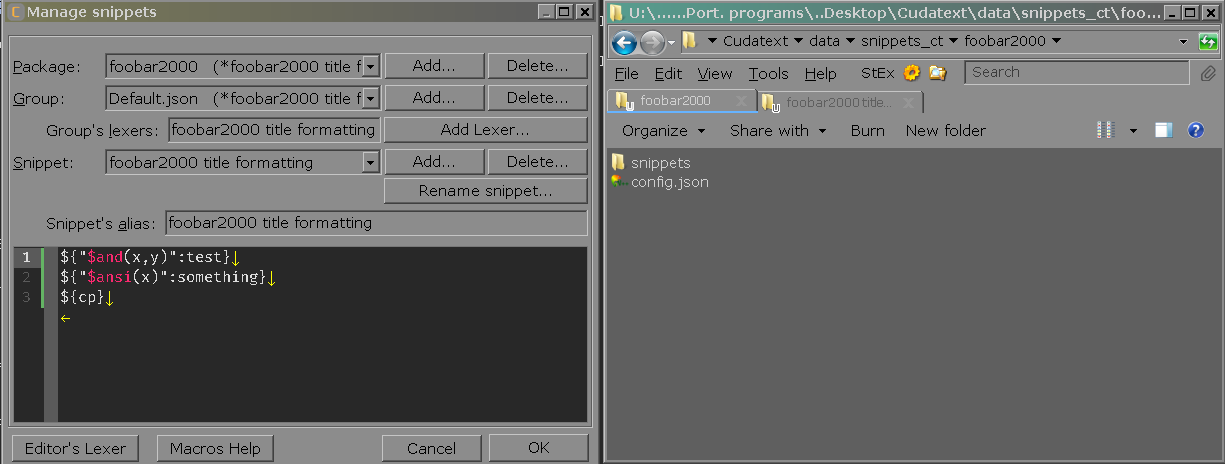
Task: Click the Add Lexer... button
Action: (486, 130)
